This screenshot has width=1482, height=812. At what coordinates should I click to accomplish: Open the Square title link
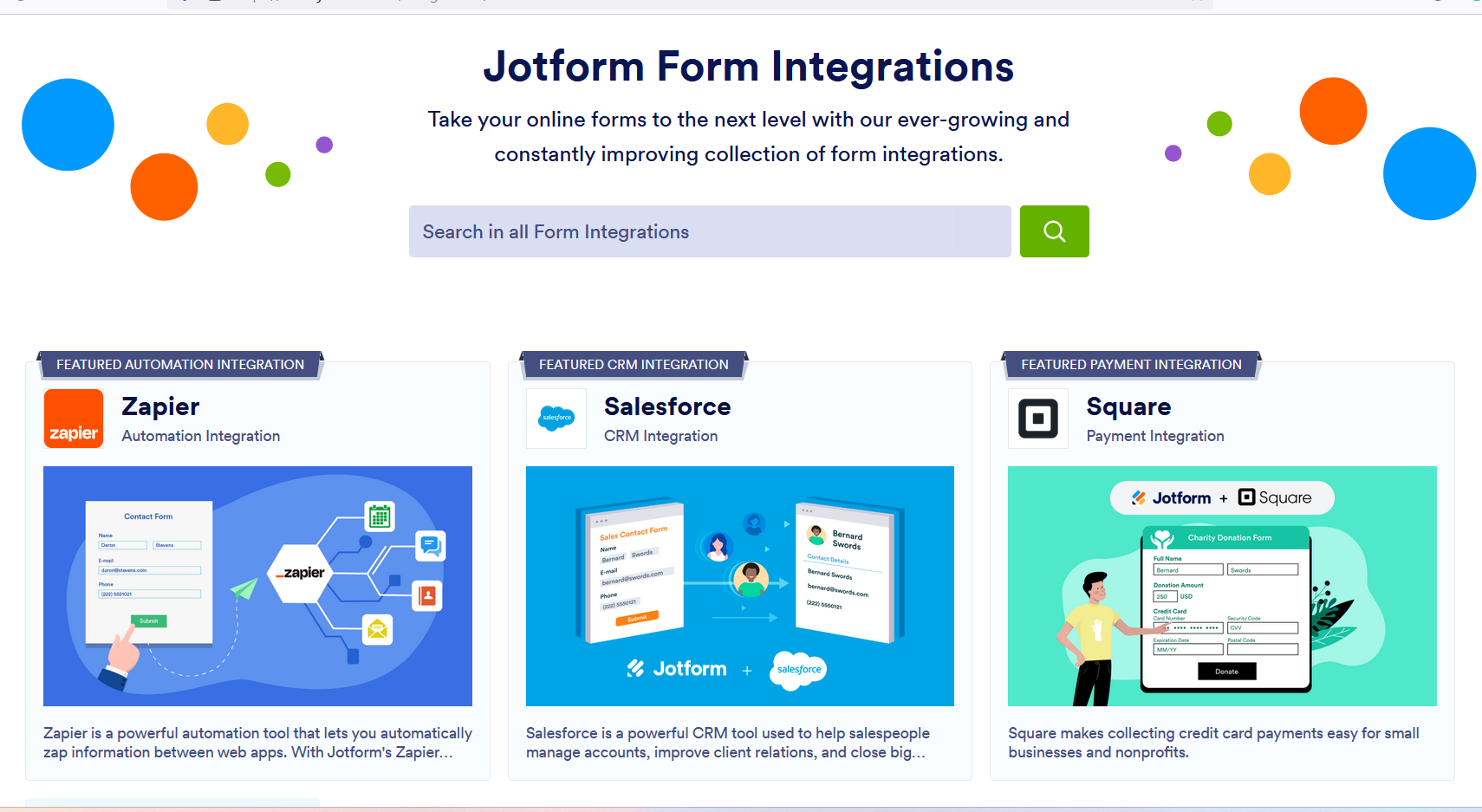(1128, 406)
